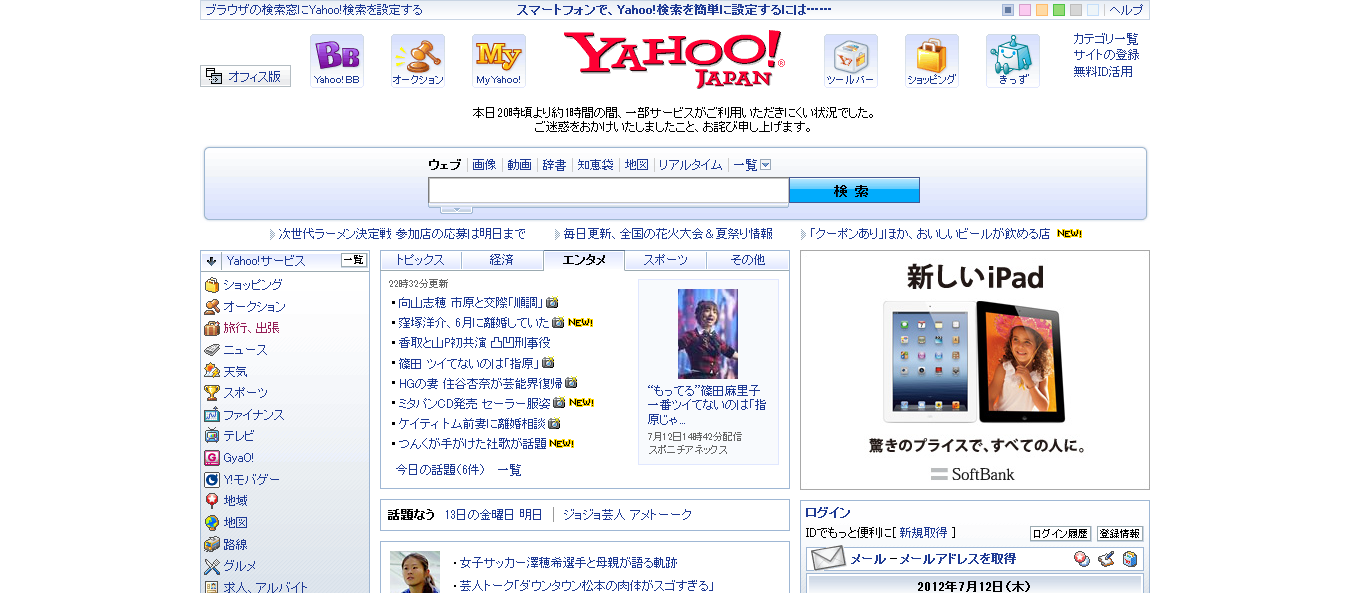Open the きっず robot icon

1013,61
